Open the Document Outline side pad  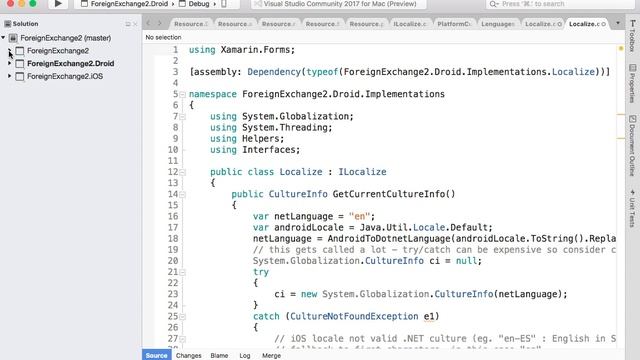[x=632, y=146]
